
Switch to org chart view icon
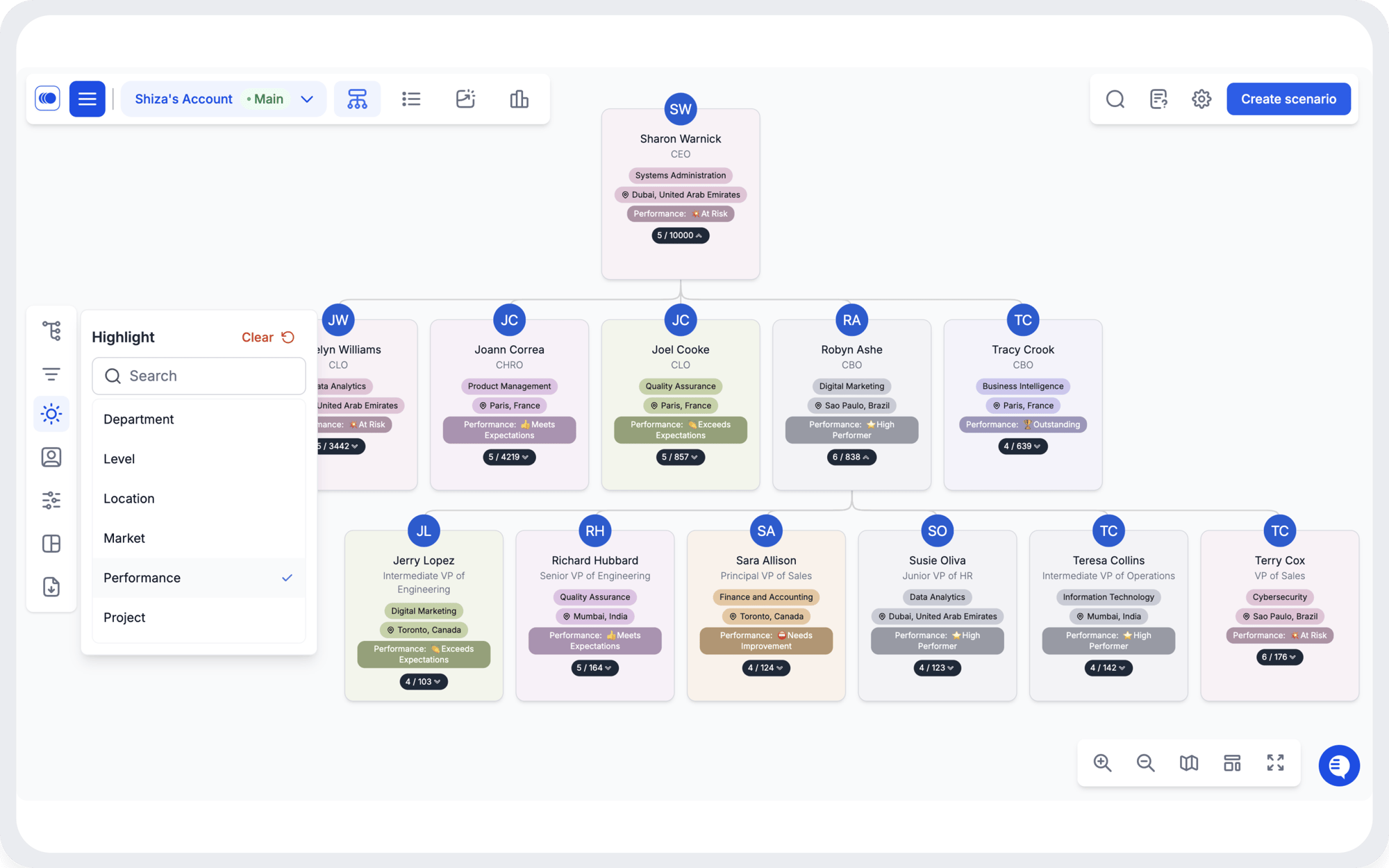pyautogui.click(x=357, y=99)
